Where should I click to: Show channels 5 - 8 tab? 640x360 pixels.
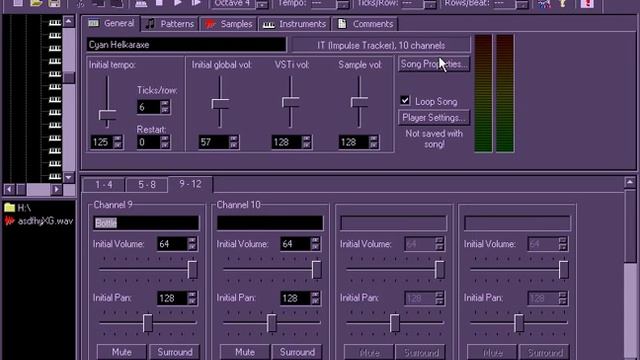click(147, 185)
